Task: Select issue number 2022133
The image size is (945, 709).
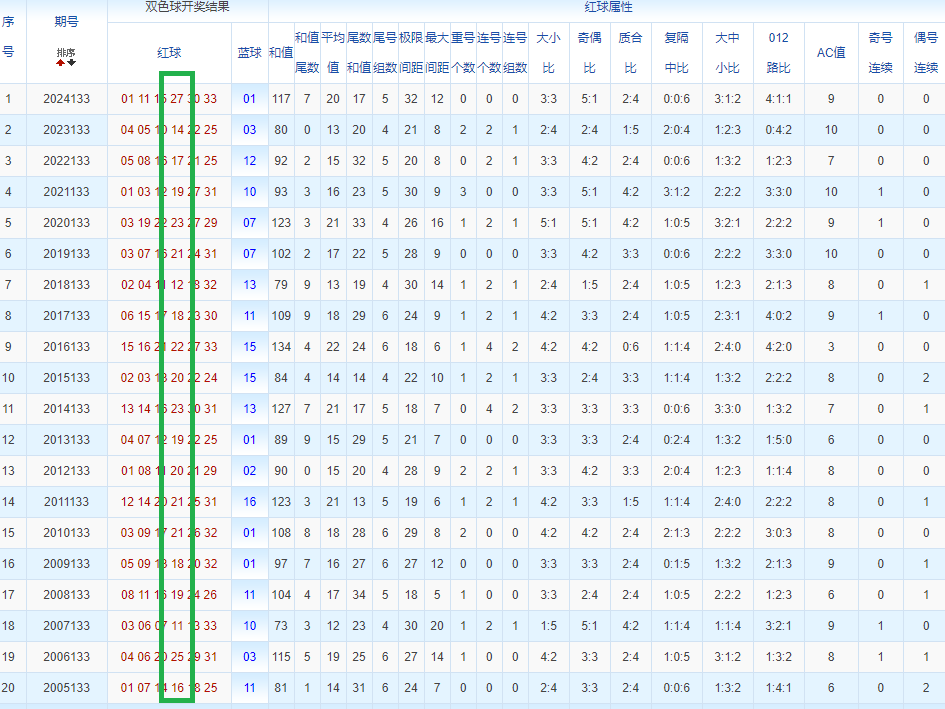Action: point(66,161)
